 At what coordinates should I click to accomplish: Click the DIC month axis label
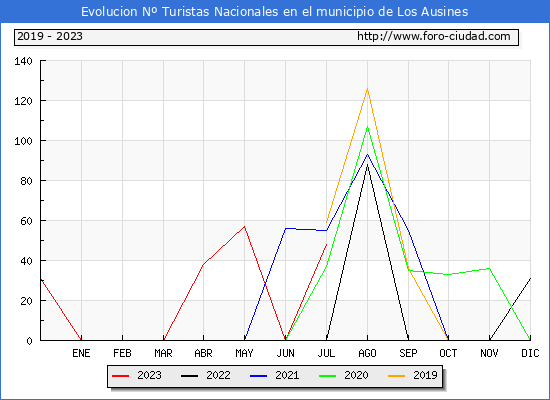530,353
